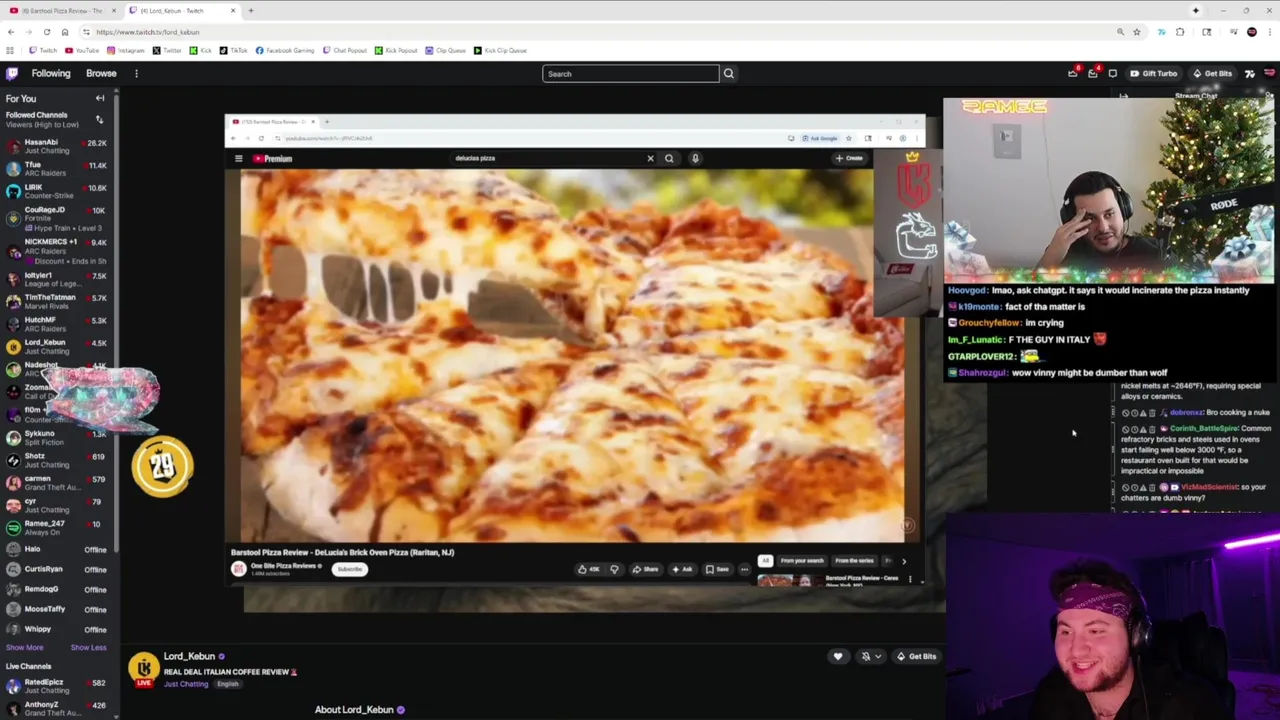Open the Chrome profile avatar
Image resolution: width=1280 pixels, height=720 pixels.
point(1252,32)
